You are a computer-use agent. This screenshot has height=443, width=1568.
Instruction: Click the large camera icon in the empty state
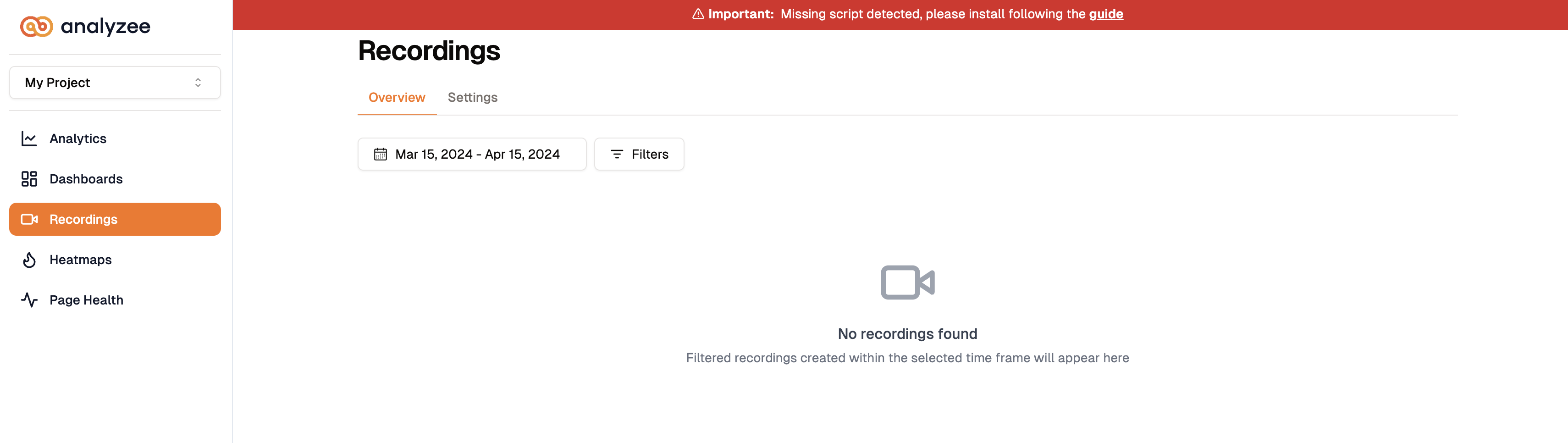coord(908,282)
